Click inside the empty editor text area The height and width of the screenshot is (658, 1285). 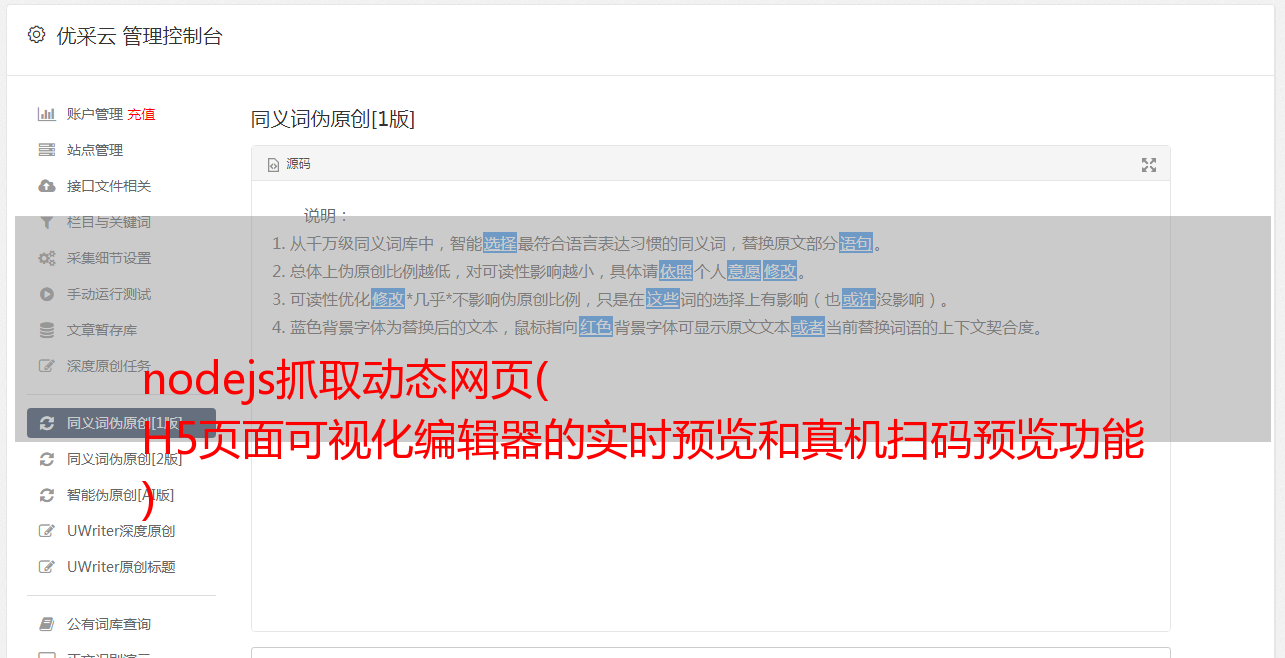click(710, 500)
